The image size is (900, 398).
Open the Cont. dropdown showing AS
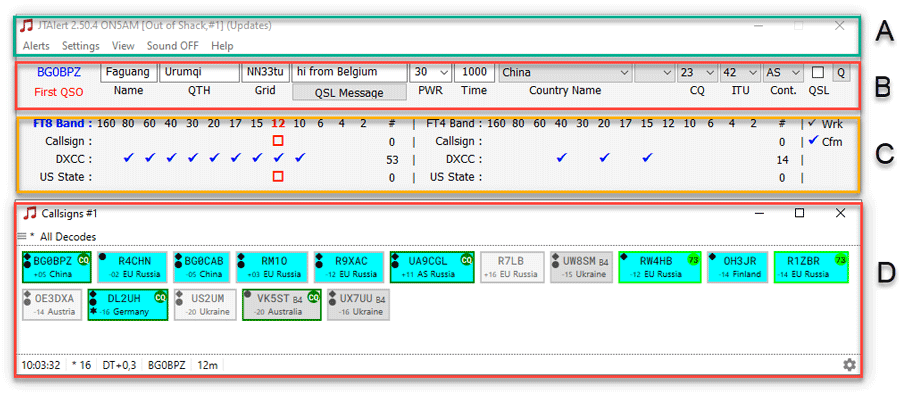(783, 72)
